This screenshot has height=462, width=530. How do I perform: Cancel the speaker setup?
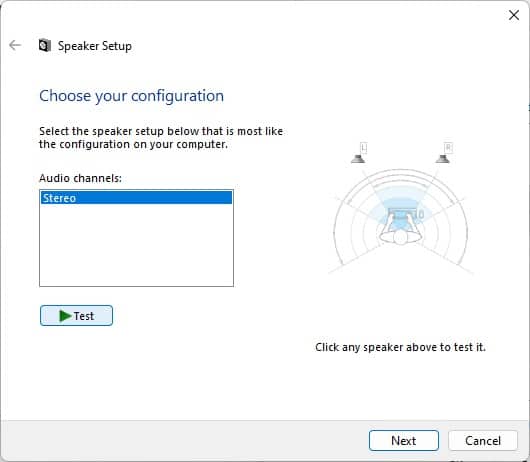click(x=483, y=440)
